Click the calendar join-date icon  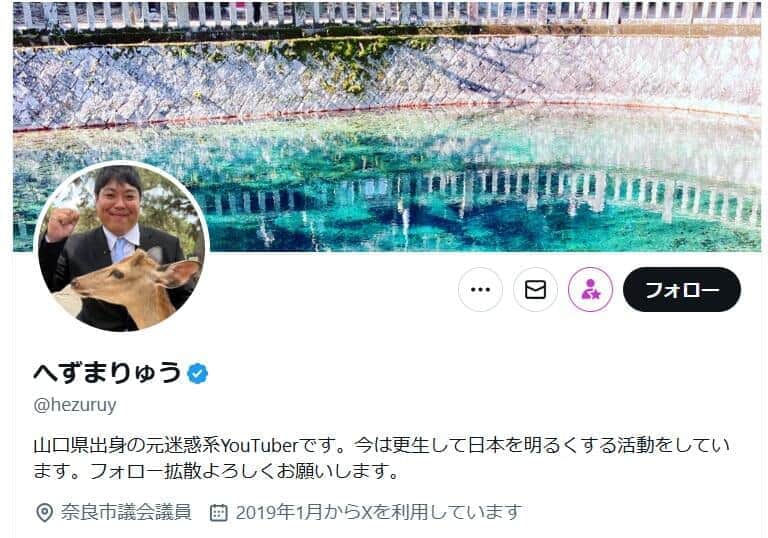218,513
